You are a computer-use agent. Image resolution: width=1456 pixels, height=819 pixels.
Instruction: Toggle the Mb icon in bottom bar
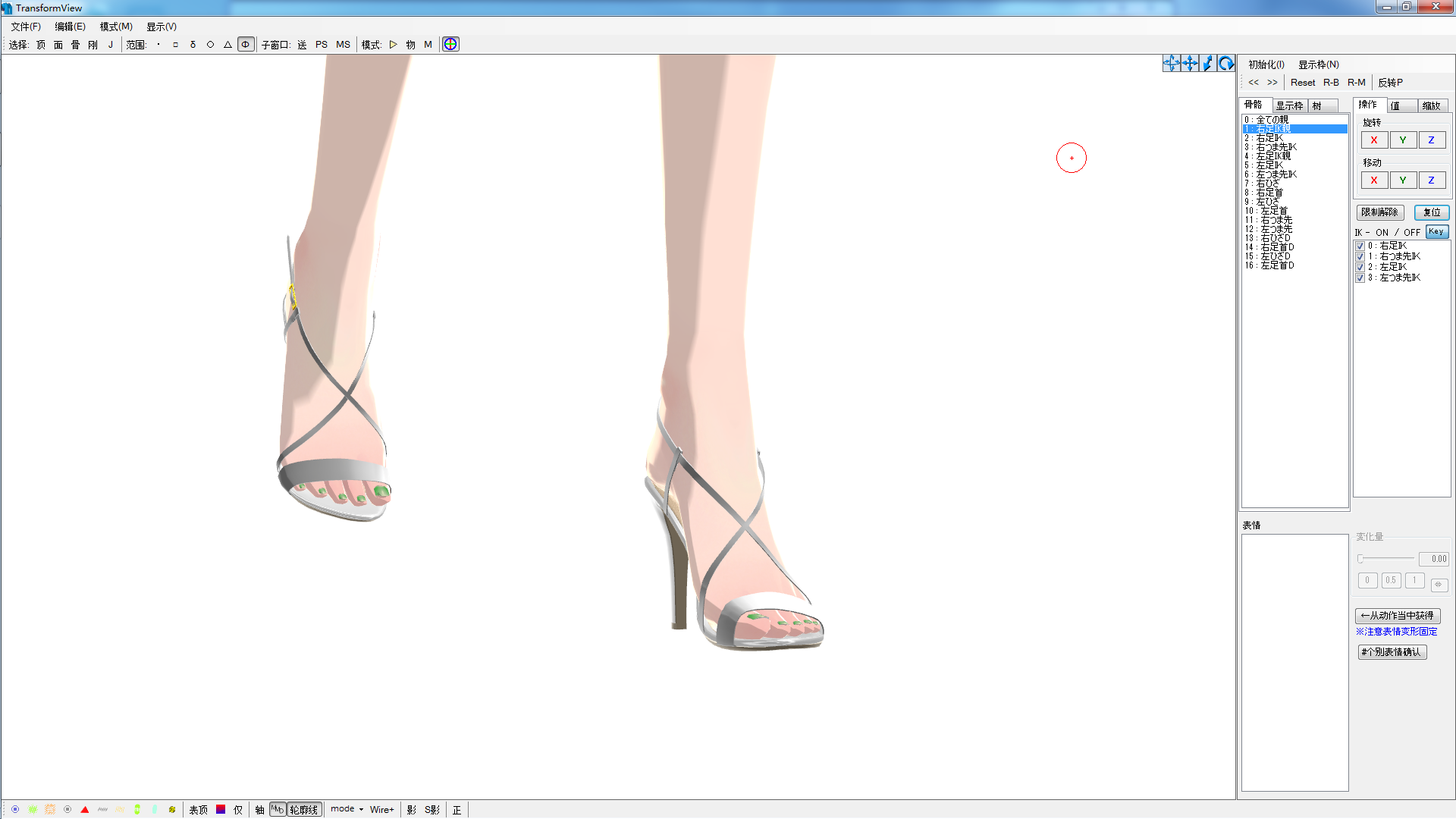coord(278,809)
